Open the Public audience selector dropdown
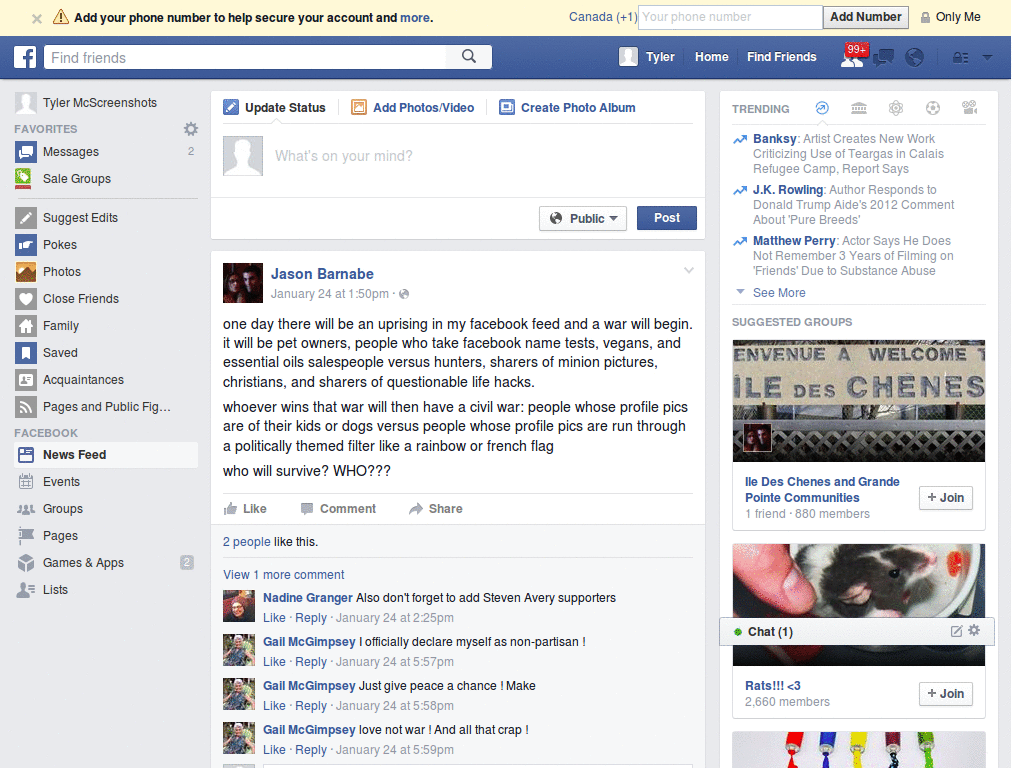Image resolution: width=1024 pixels, height=768 pixels. 583,218
